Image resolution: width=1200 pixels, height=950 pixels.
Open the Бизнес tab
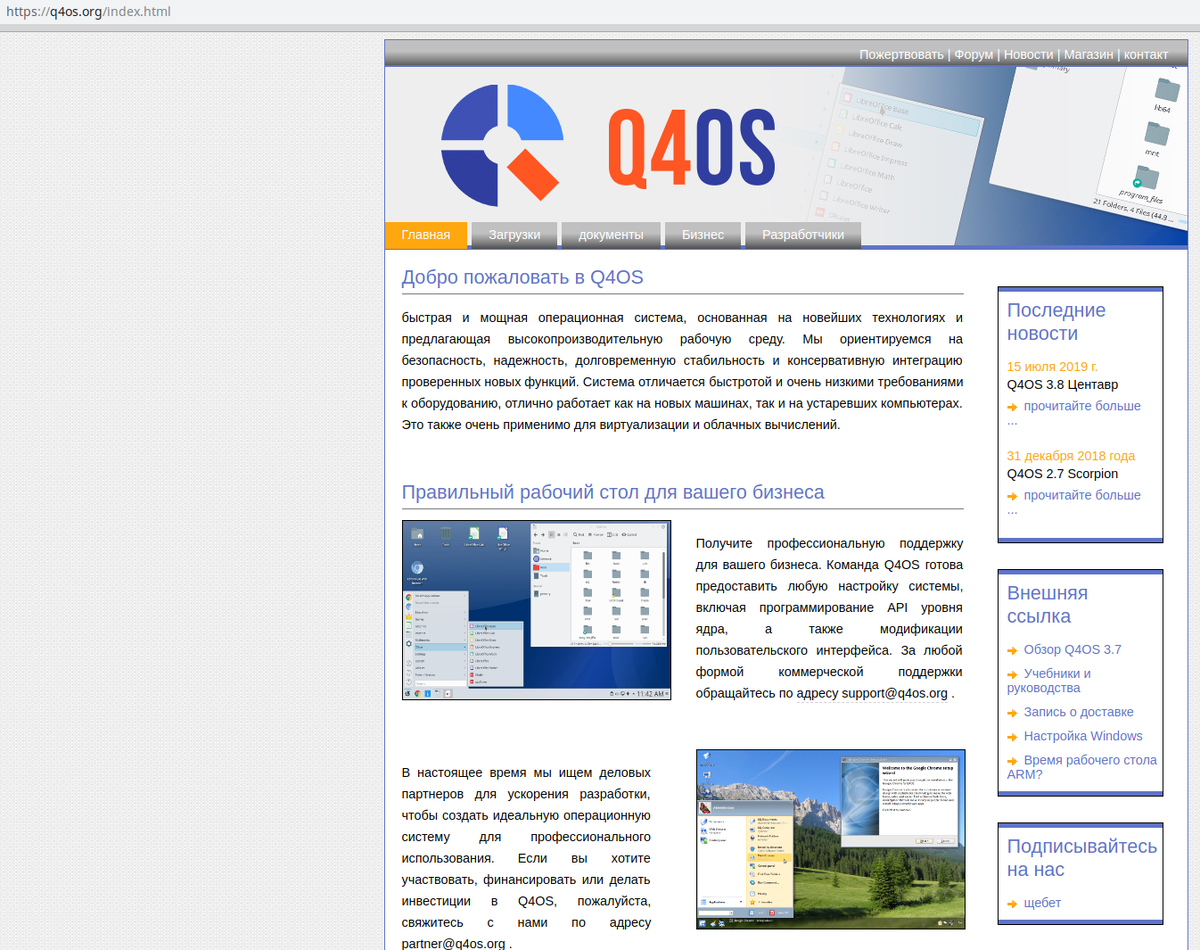coord(703,235)
